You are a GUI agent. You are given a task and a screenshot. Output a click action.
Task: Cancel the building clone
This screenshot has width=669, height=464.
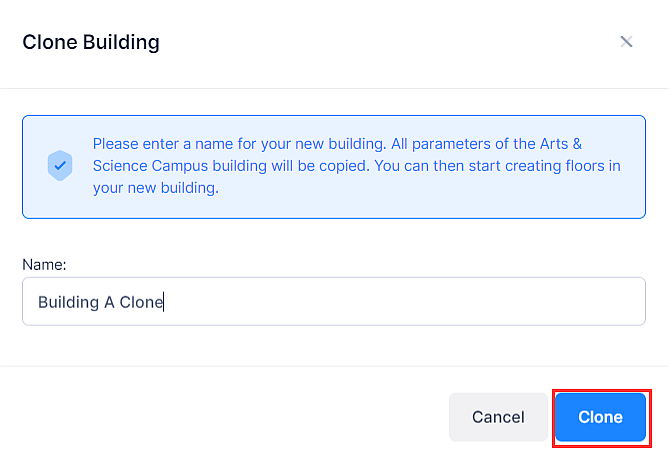pos(498,417)
